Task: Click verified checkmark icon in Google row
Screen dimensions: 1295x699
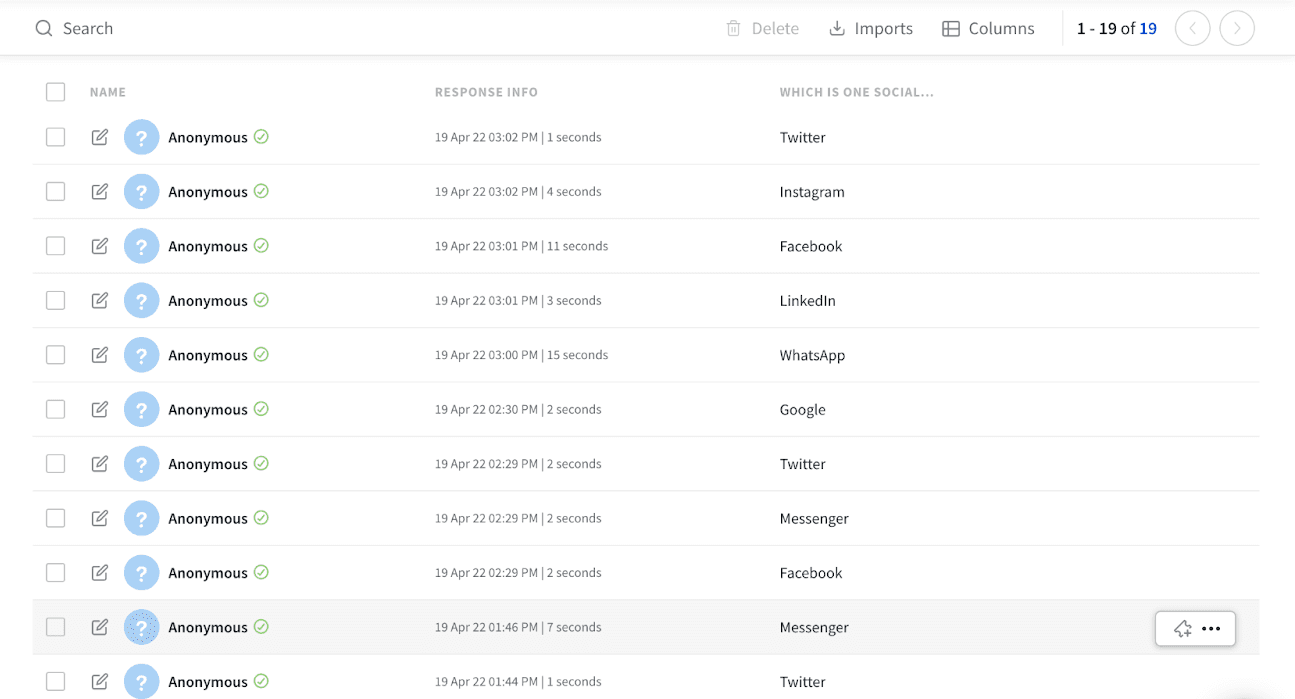Action: (x=261, y=409)
